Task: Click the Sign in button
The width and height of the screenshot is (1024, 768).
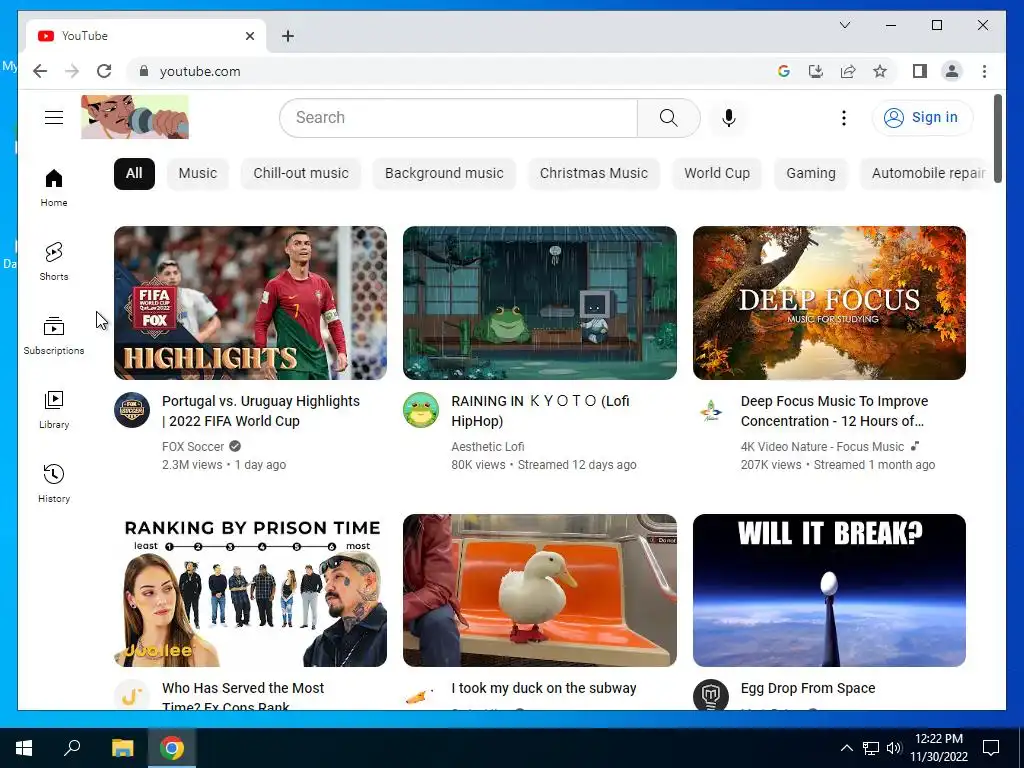Action: coord(921,118)
